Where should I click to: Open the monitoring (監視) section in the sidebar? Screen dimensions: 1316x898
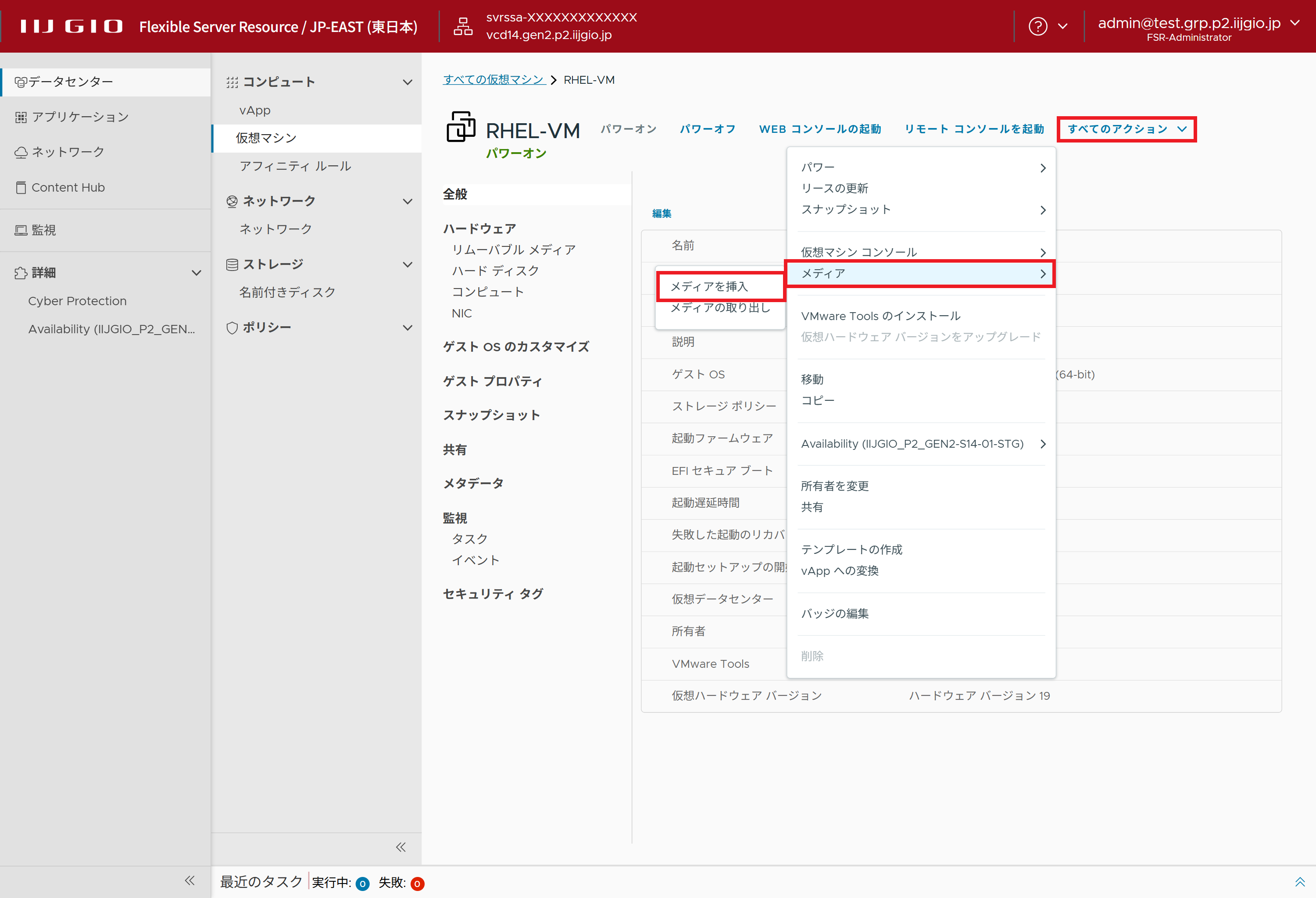click(x=43, y=230)
